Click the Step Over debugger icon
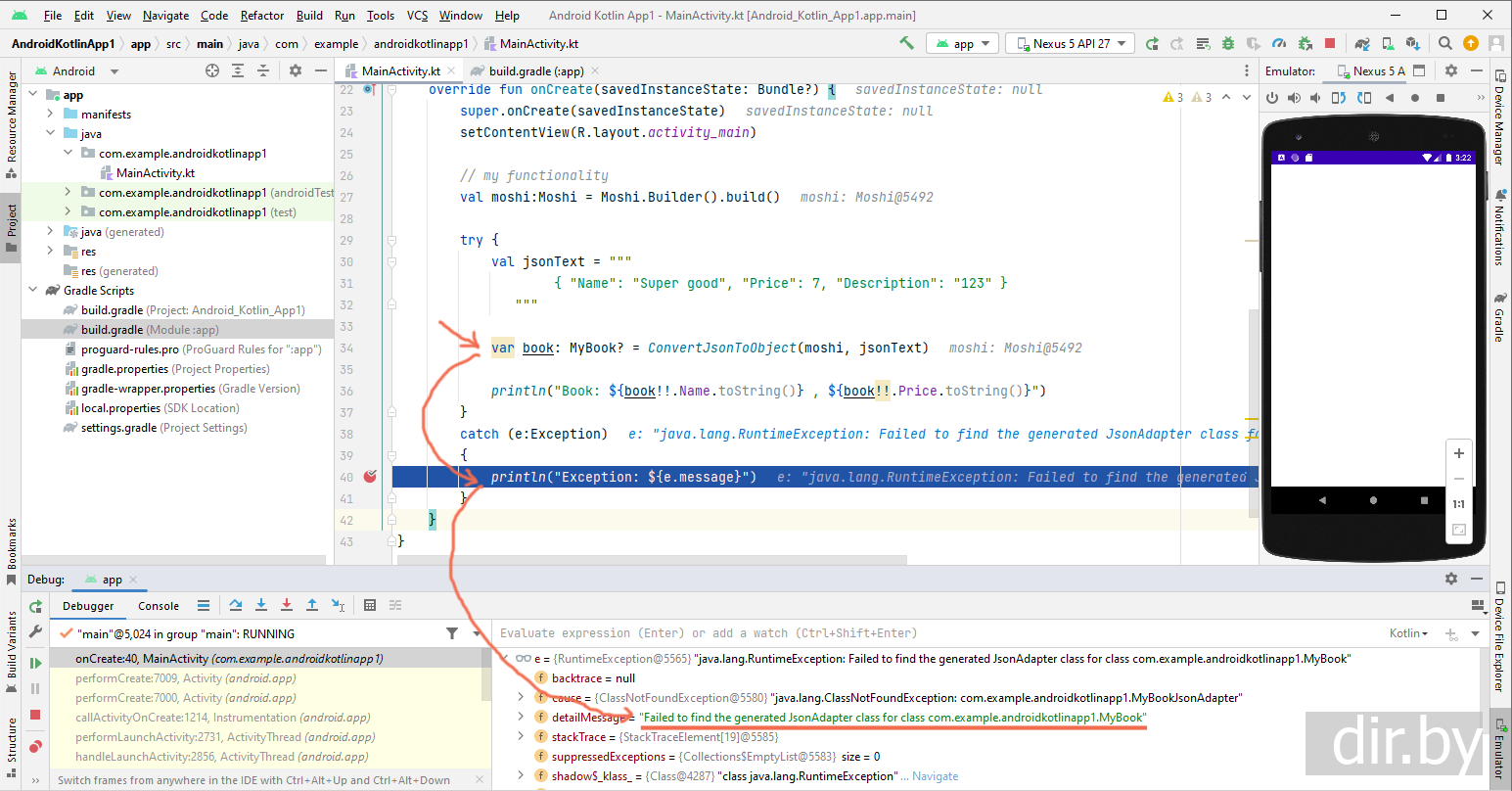 [236, 606]
